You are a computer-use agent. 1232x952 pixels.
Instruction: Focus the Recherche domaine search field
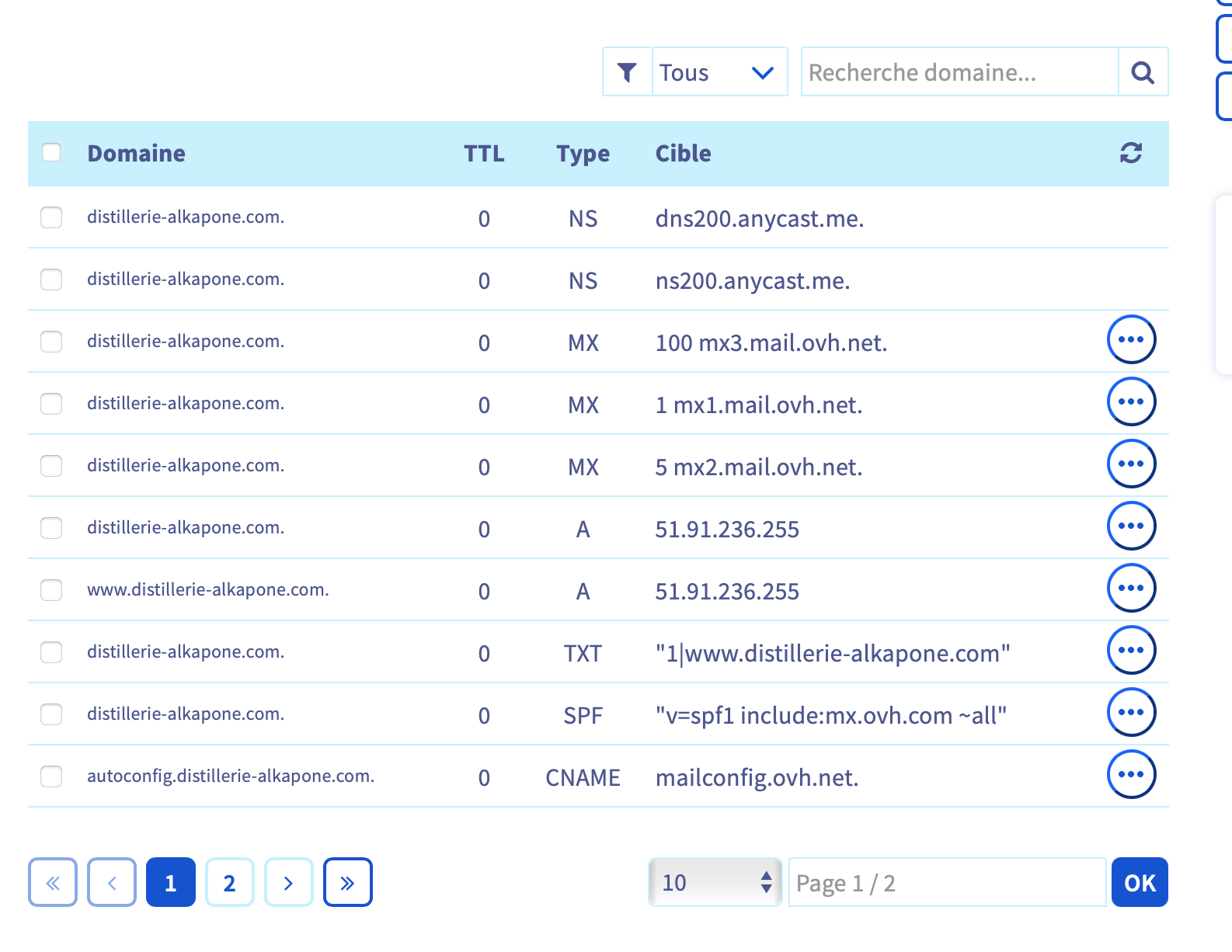[959, 72]
